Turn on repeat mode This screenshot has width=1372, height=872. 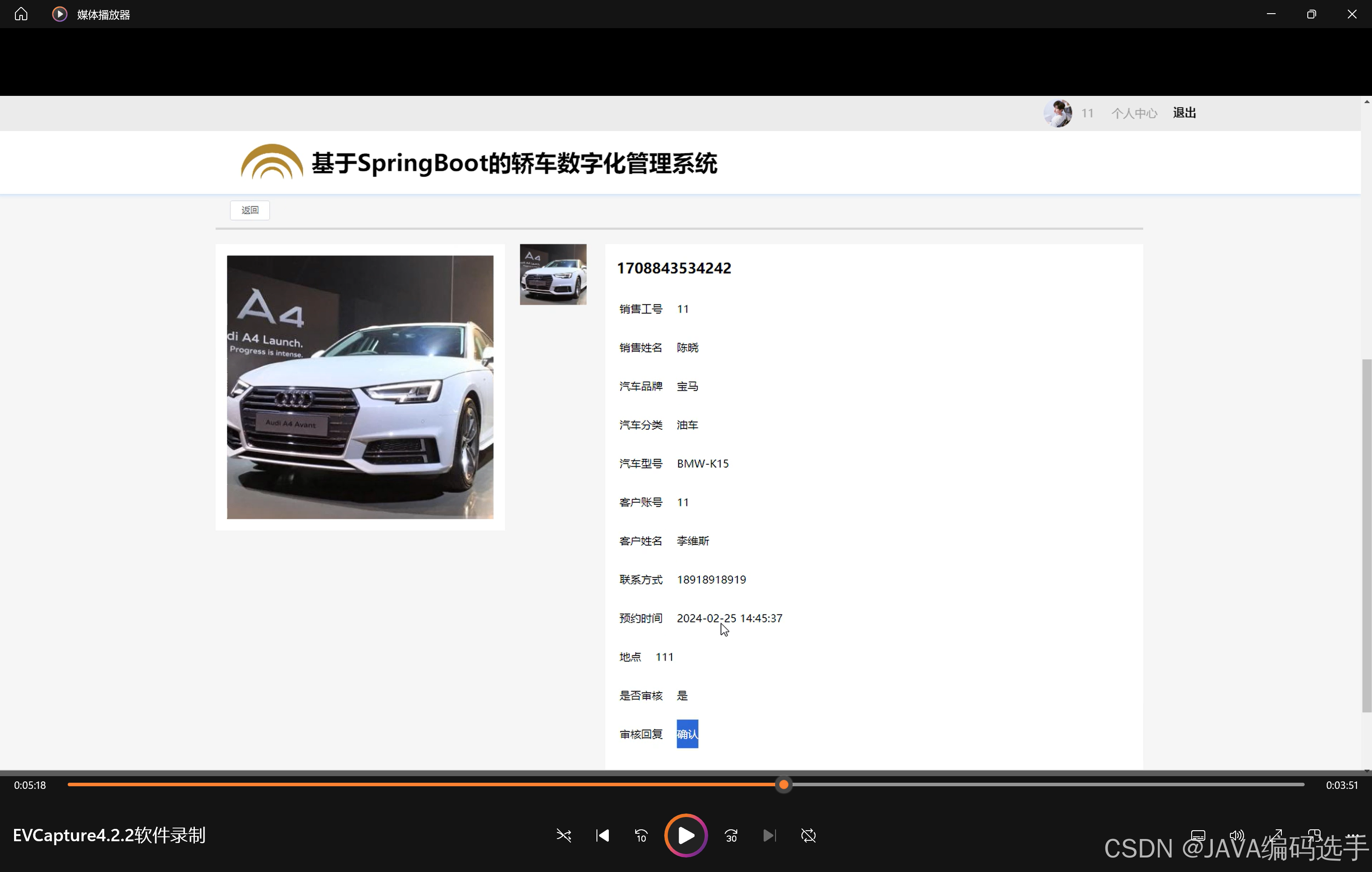(809, 836)
